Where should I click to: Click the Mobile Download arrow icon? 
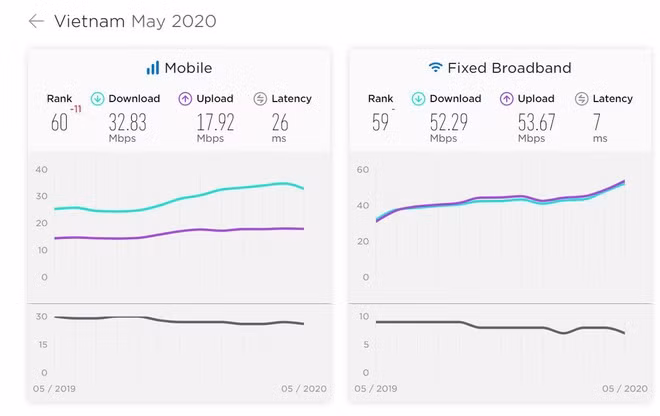[x=97, y=99]
